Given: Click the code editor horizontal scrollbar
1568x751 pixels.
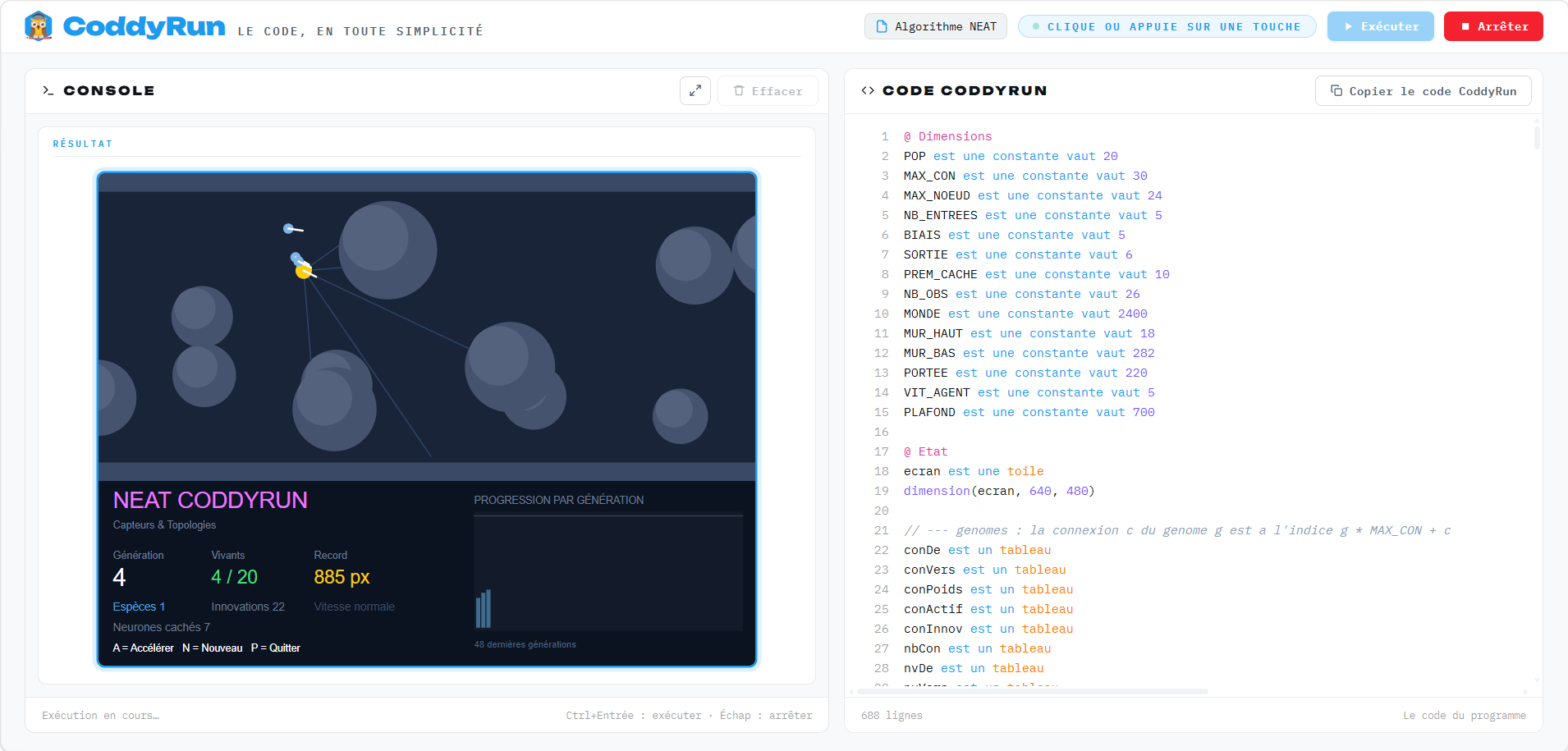Looking at the screenshot, I should 1033,691.
